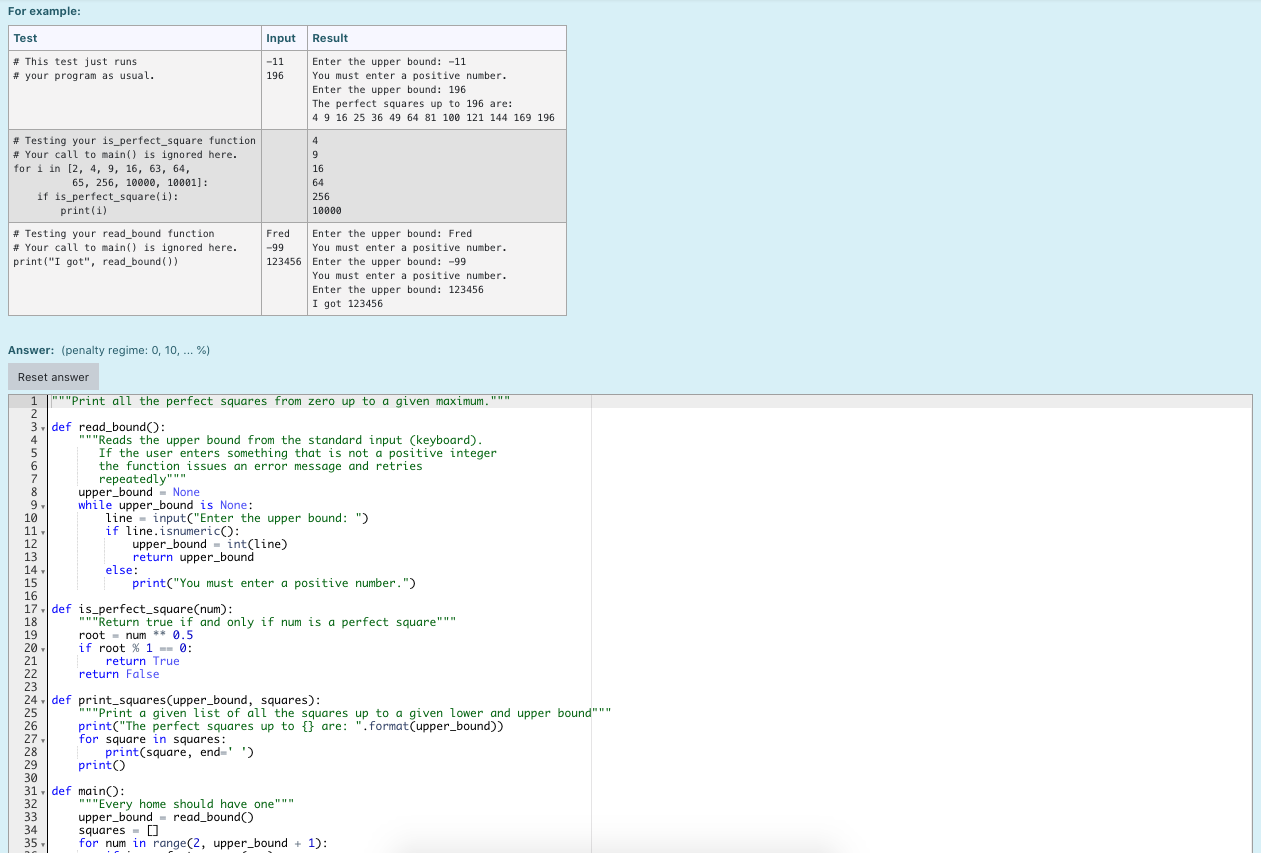This screenshot has width=1261, height=853.
Task: Collapse the else branch on line 14
Action: tap(45, 570)
